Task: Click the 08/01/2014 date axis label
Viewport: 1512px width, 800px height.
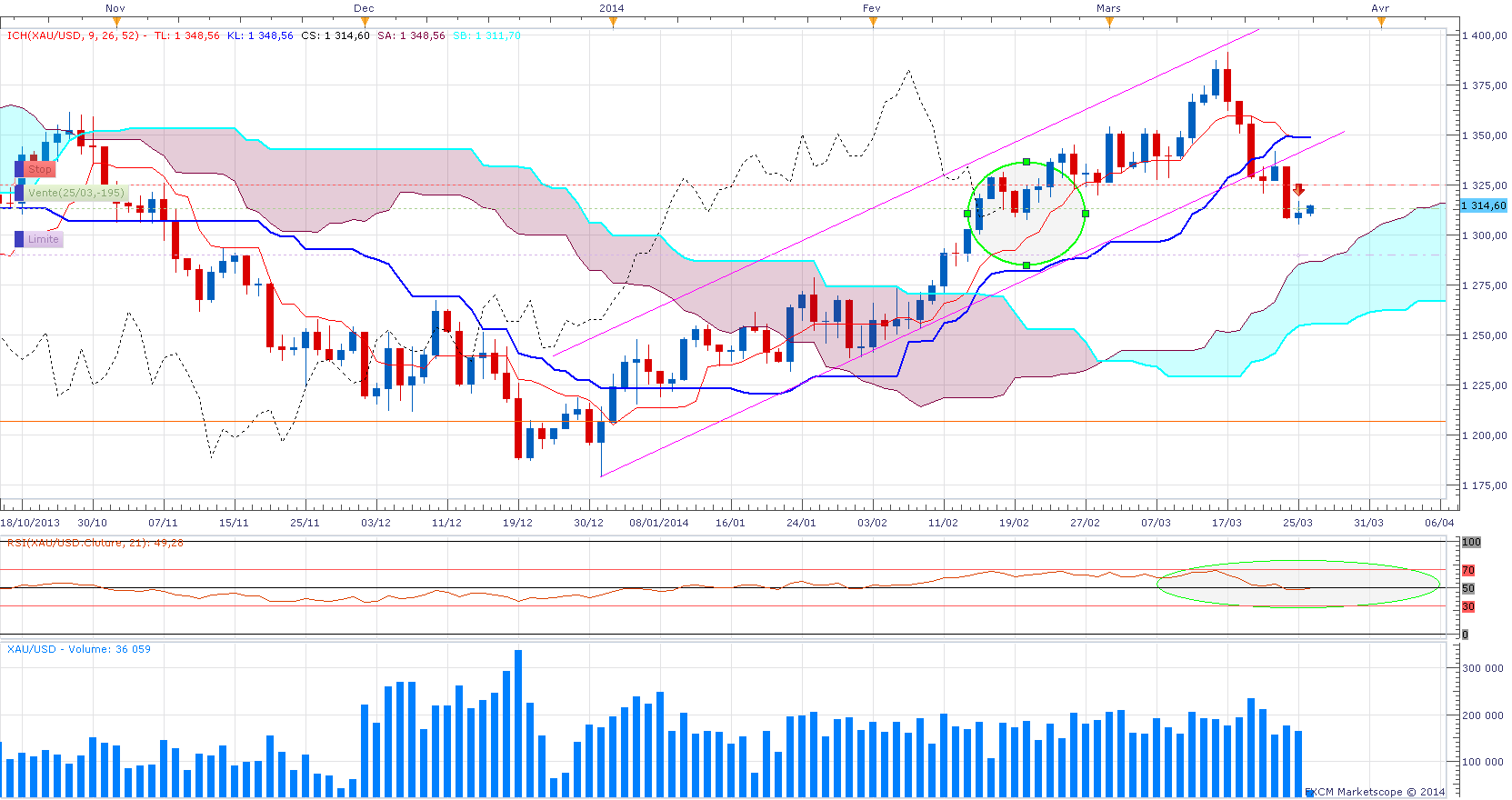Action: pyautogui.click(x=659, y=523)
